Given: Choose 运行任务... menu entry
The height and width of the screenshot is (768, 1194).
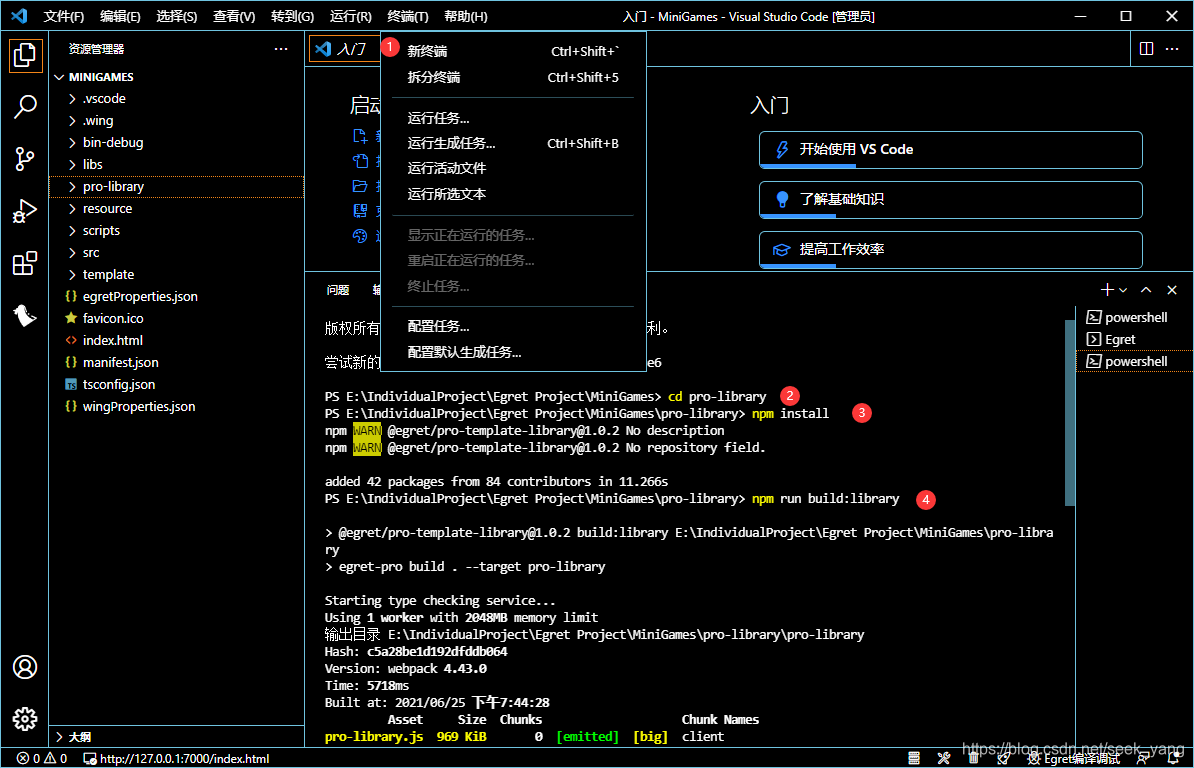Looking at the screenshot, I should click(513, 118).
